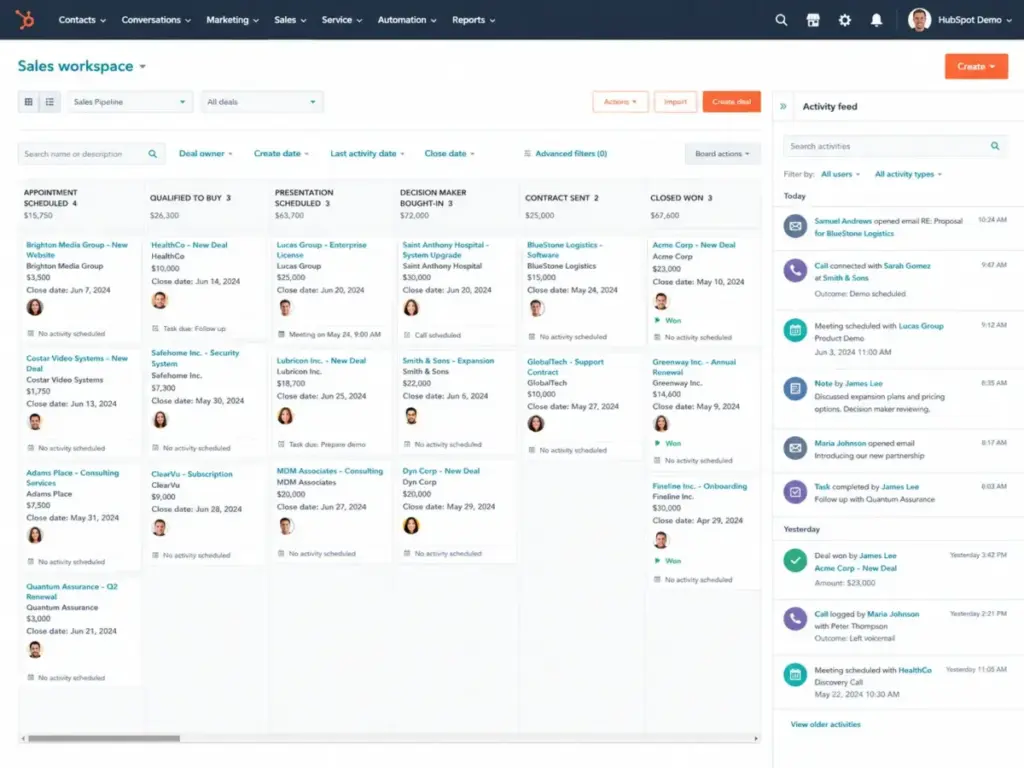Switch to board grid view icon
The image size is (1024, 768).
coord(29,102)
